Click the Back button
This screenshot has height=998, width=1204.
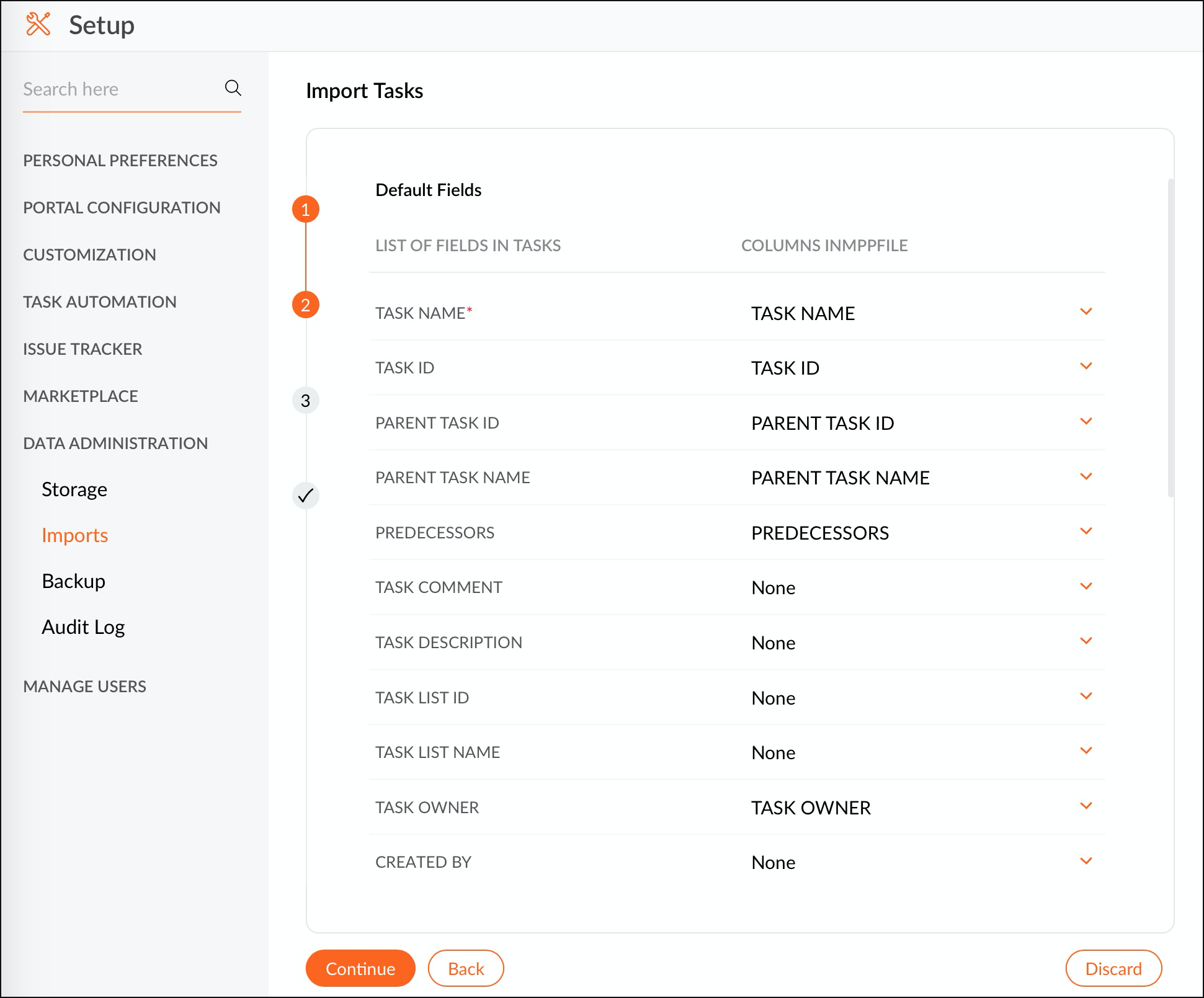tap(466, 968)
